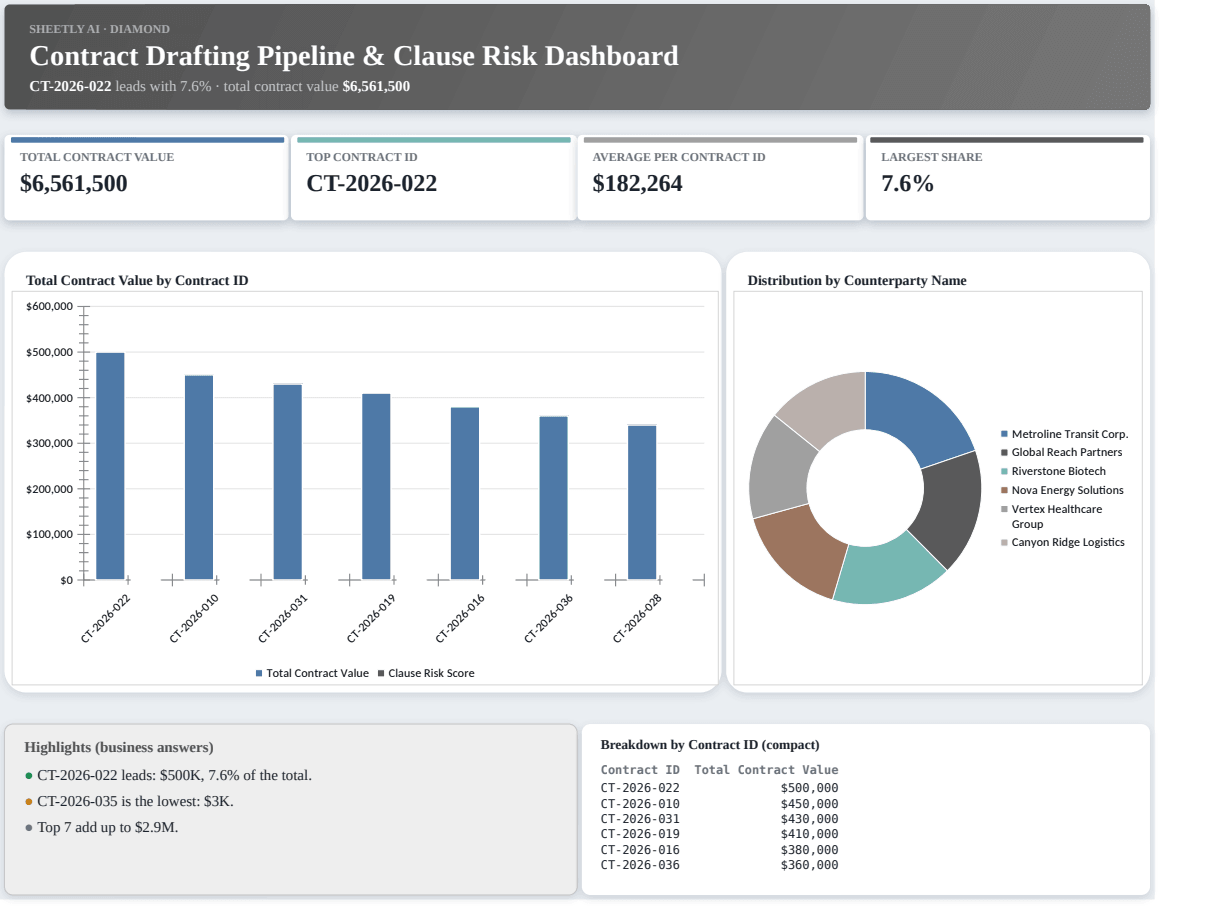Toggle the Nova Energy Solutions legend entry

click(x=1062, y=490)
